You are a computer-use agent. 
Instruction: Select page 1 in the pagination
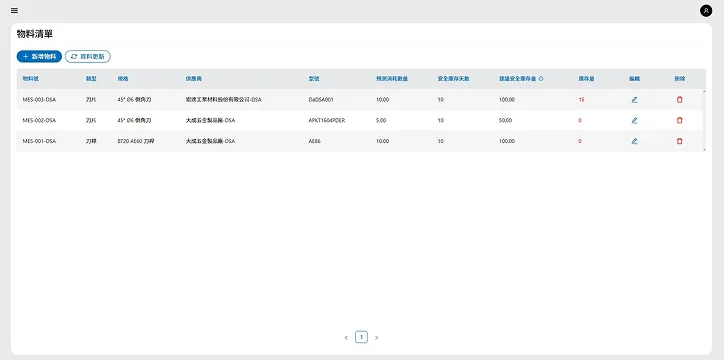tap(361, 337)
